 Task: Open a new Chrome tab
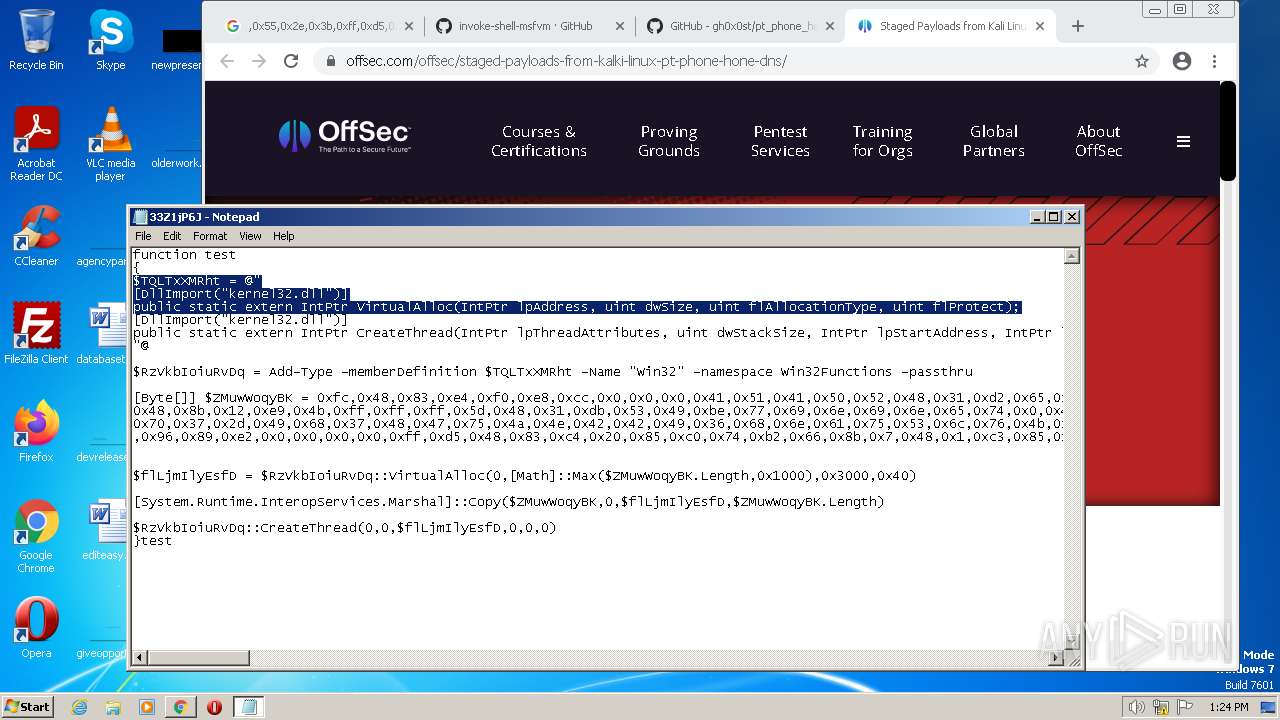(x=1077, y=26)
